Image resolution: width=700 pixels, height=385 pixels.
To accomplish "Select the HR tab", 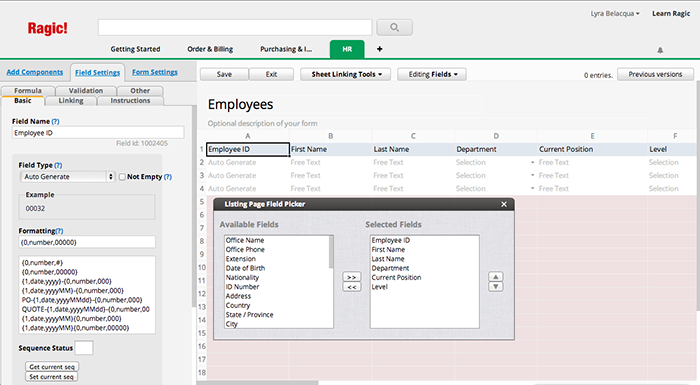I will (x=347, y=49).
